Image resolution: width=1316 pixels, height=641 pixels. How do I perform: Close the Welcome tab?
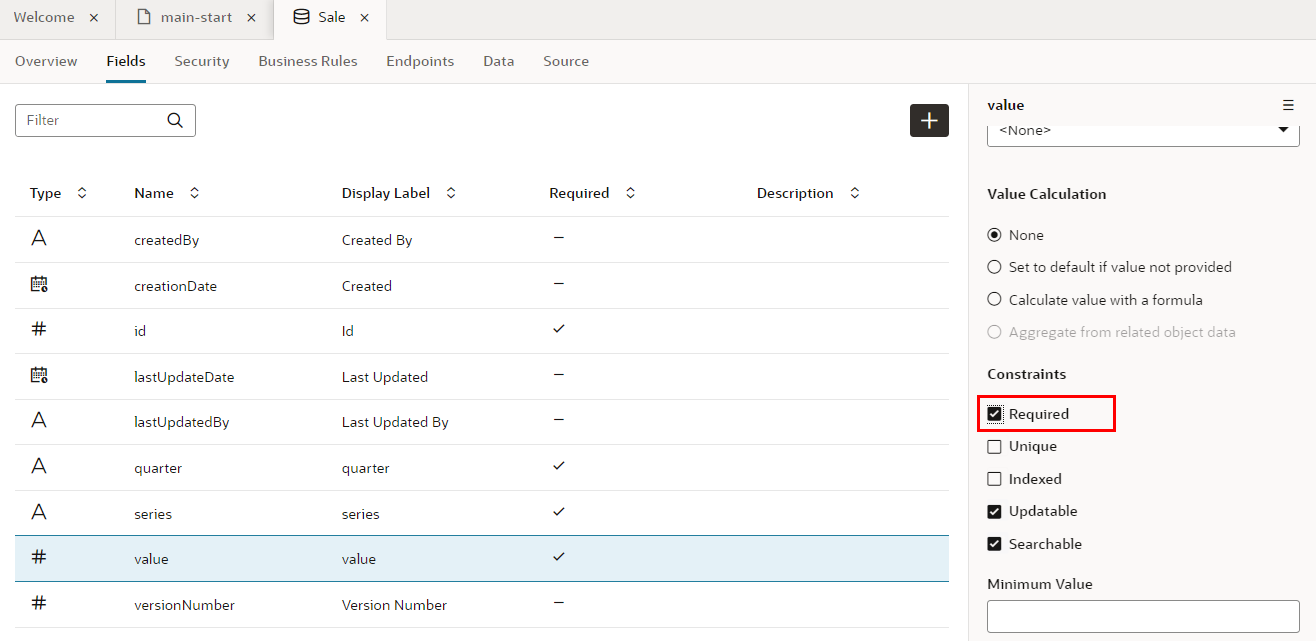click(x=94, y=18)
